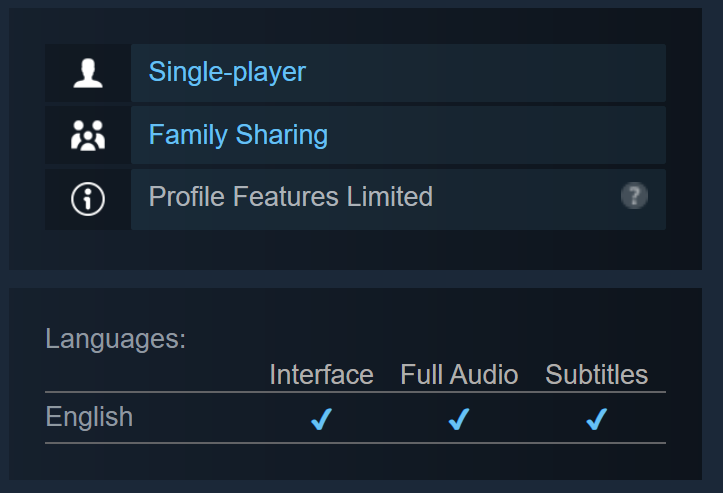This screenshot has width=723, height=493.
Task: Click the Single-player person icon
Action: click(x=88, y=73)
